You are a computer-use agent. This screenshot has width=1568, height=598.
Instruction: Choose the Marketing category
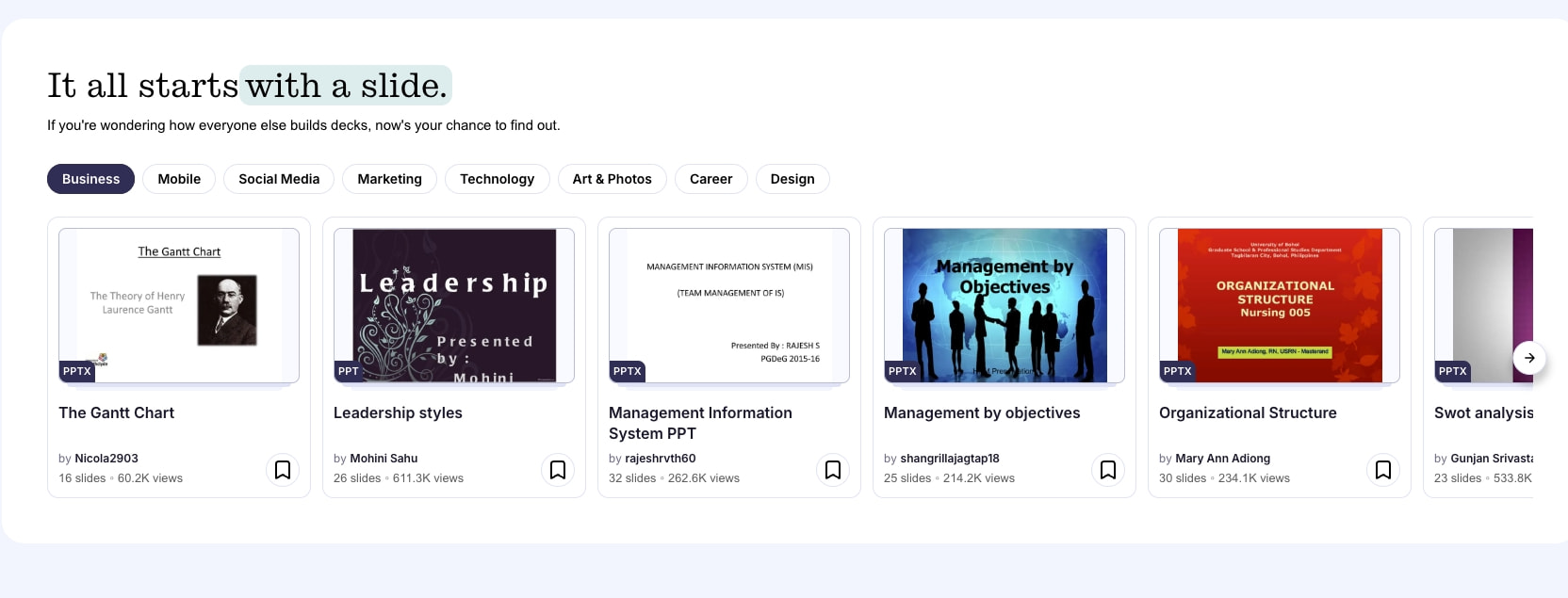(x=389, y=179)
